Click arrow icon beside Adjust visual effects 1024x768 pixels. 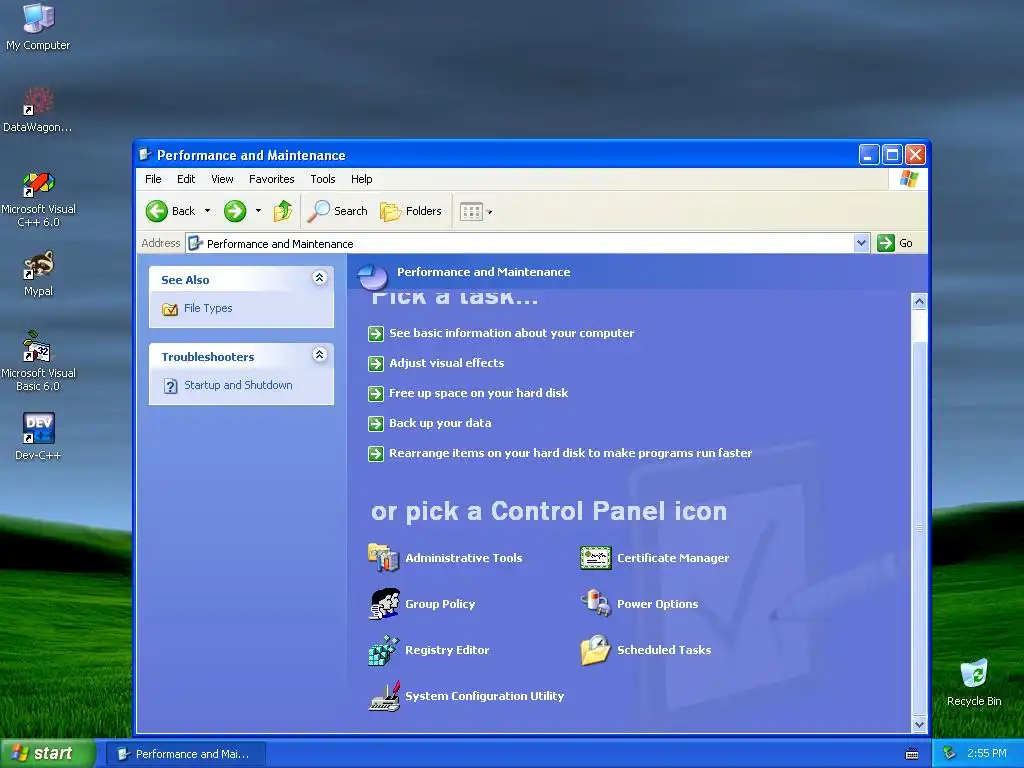376,364
